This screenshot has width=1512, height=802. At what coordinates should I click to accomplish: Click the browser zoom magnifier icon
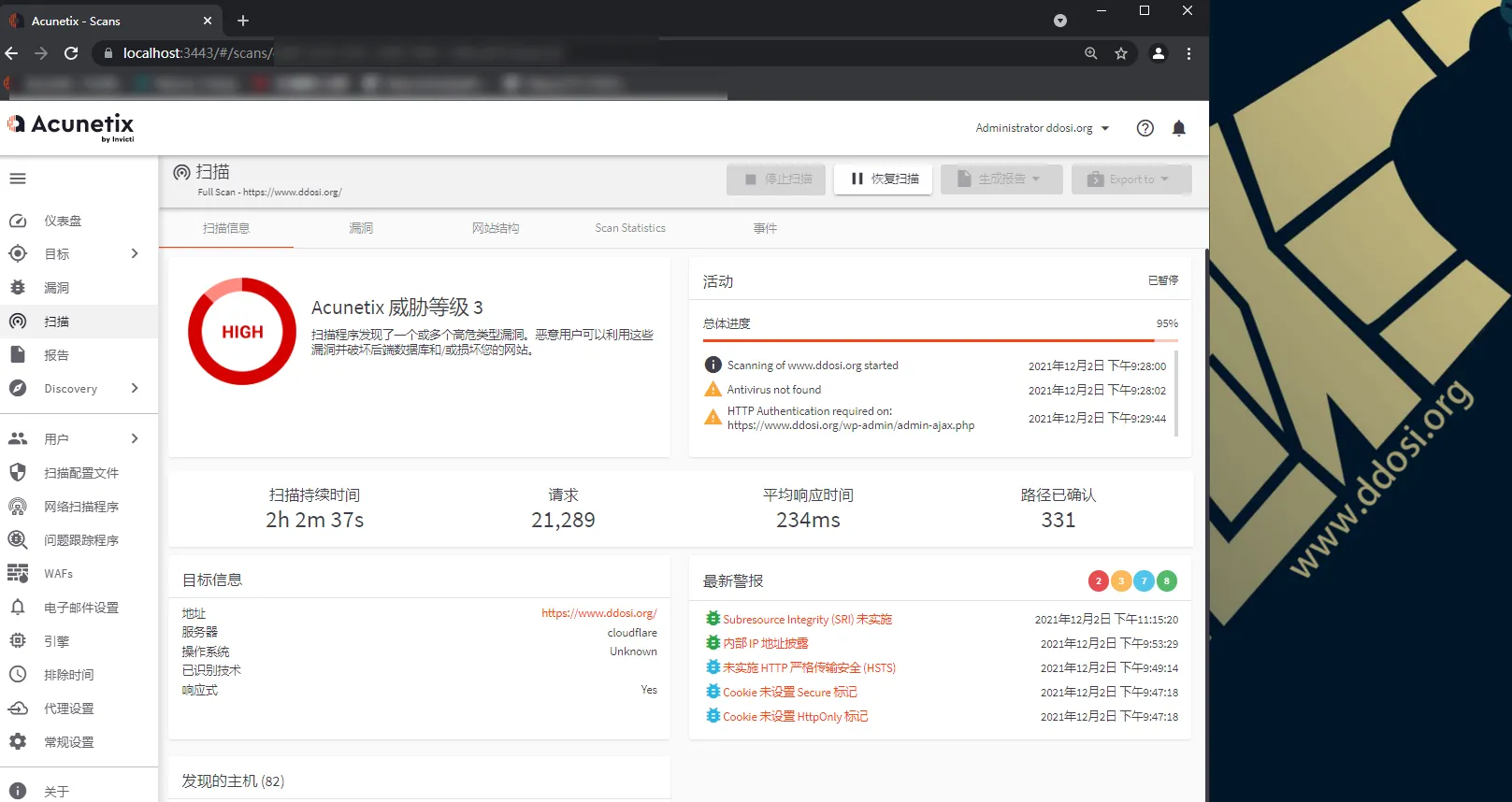tap(1091, 53)
